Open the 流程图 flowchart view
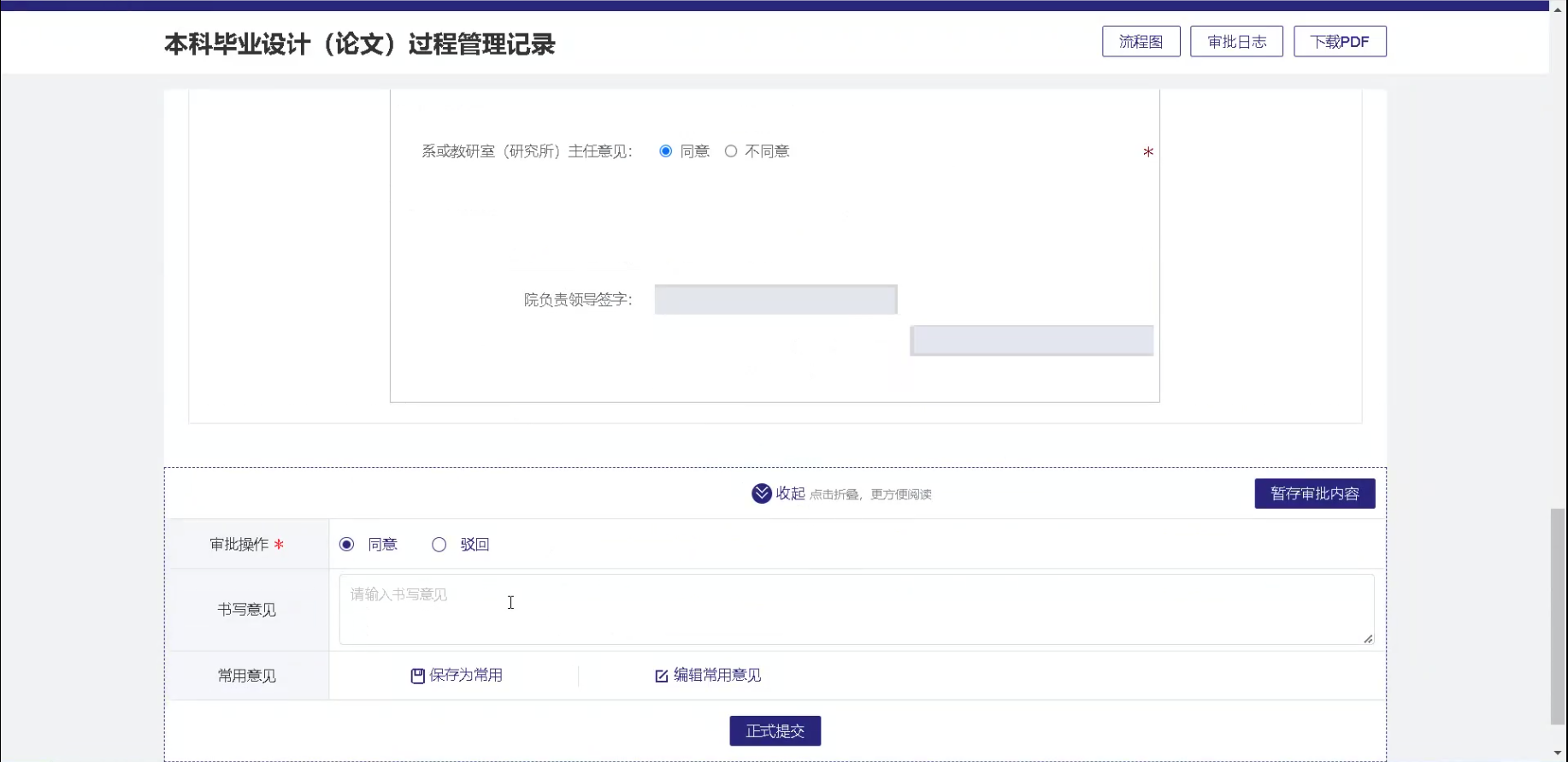 1141,41
